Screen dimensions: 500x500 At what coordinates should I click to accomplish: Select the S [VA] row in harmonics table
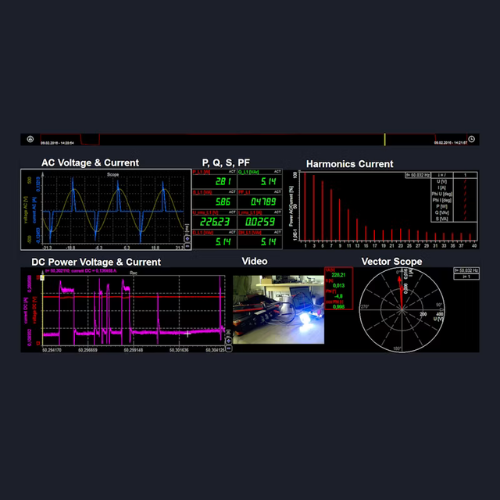click(454, 219)
